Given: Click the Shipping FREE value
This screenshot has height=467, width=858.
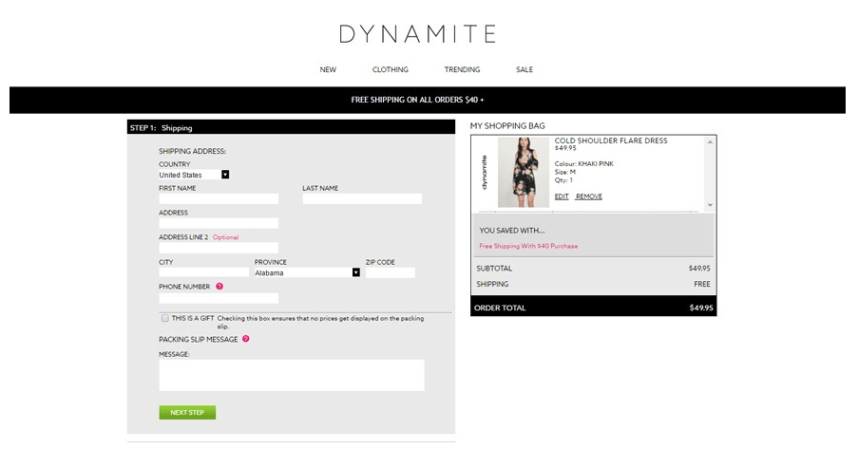Looking at the screenshot, I should pyautogui.click(x=702, y=284).
